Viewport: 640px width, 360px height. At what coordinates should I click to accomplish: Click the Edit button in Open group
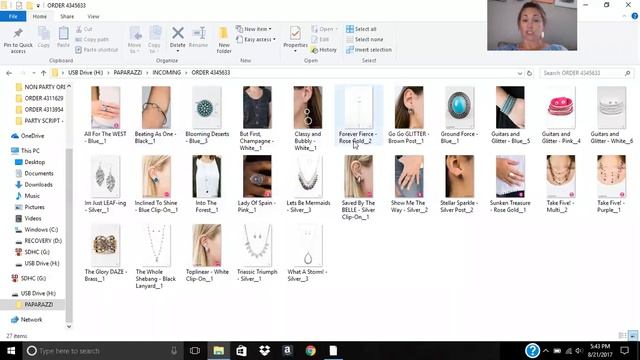point(320,39)
